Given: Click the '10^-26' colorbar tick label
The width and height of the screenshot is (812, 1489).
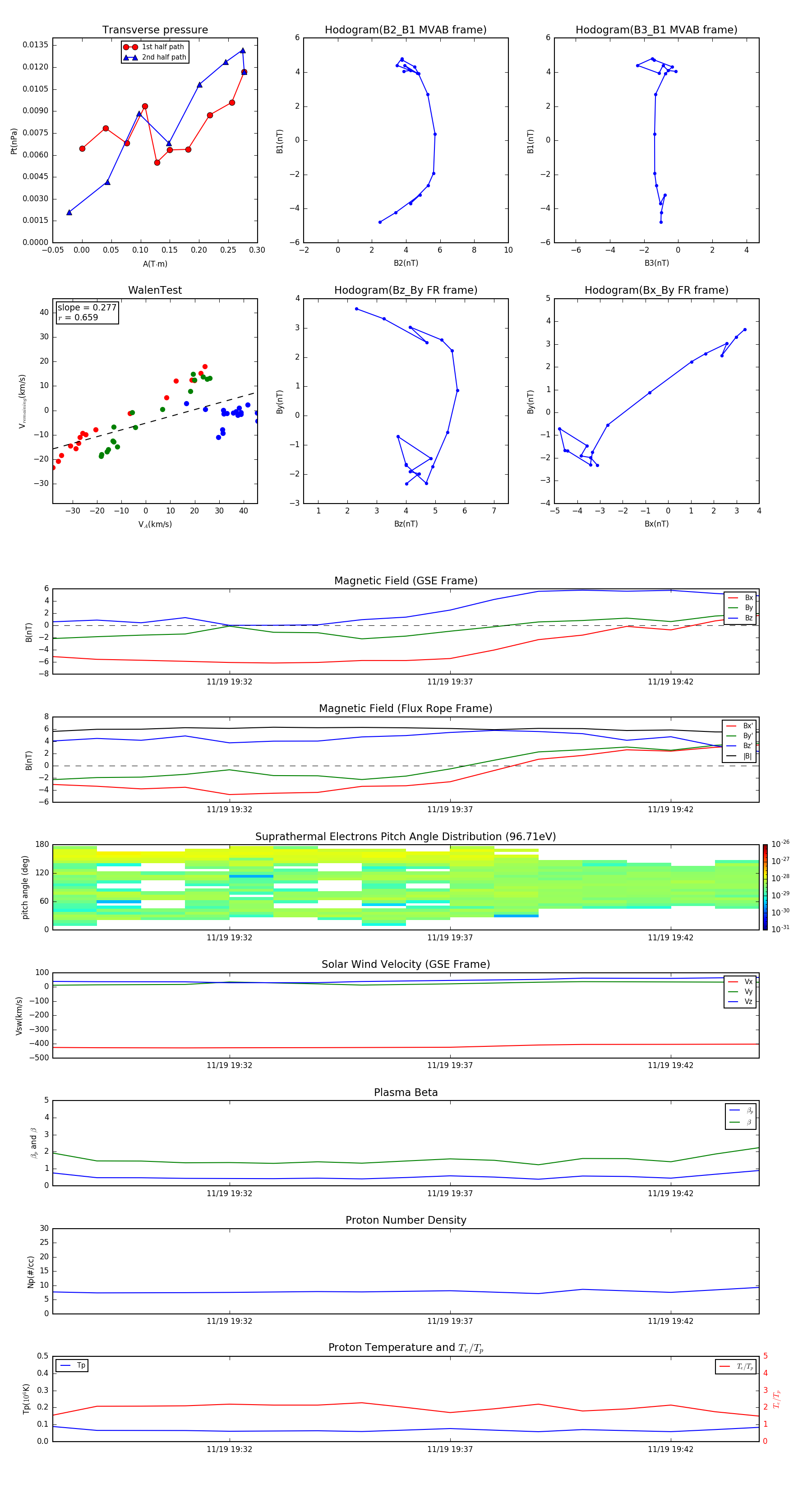Looking at the screenshot, I should pyautogui.click(x=780, y=844).
